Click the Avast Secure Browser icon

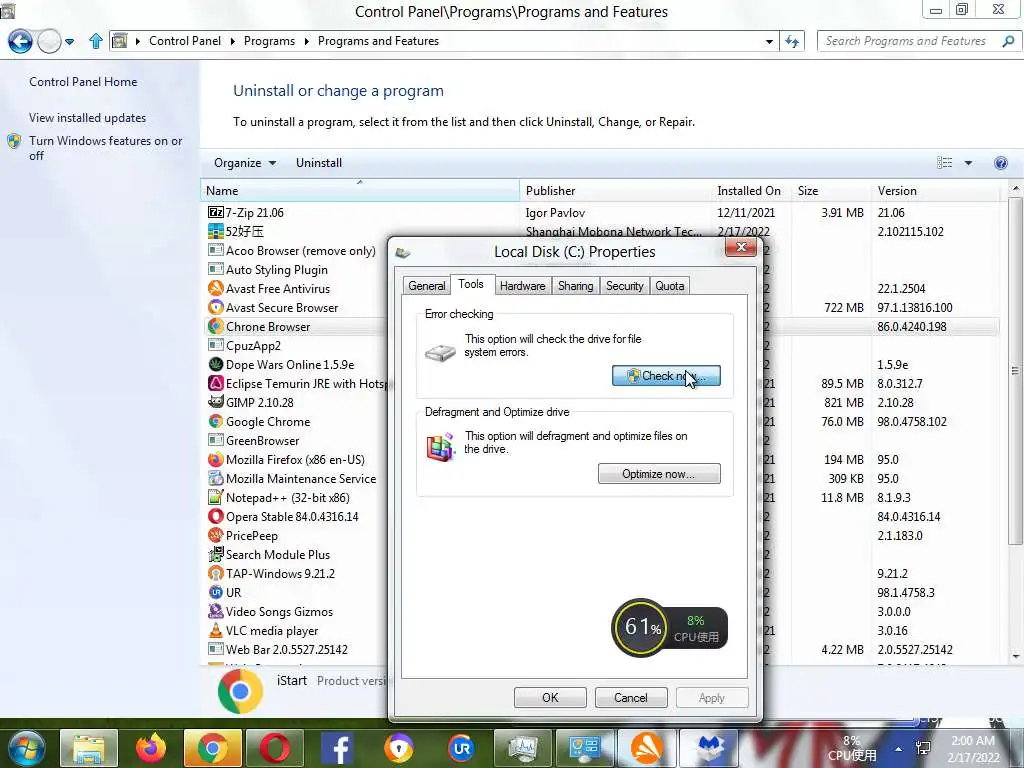point(215,307)
